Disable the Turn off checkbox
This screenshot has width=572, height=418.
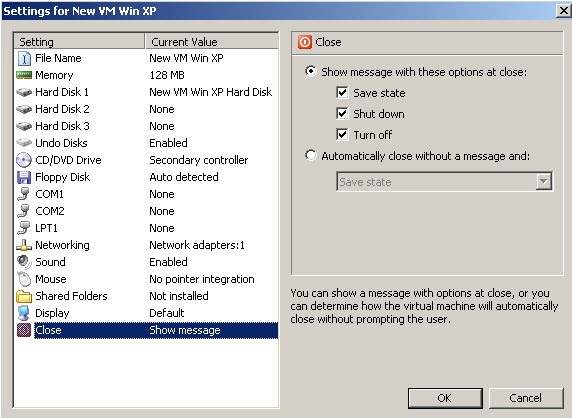click(342, 135)
